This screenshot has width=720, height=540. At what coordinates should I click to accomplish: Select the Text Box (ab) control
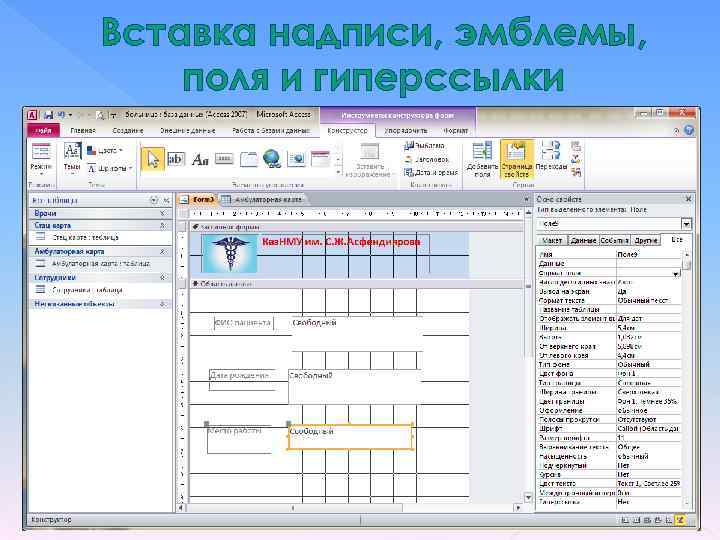176,159
